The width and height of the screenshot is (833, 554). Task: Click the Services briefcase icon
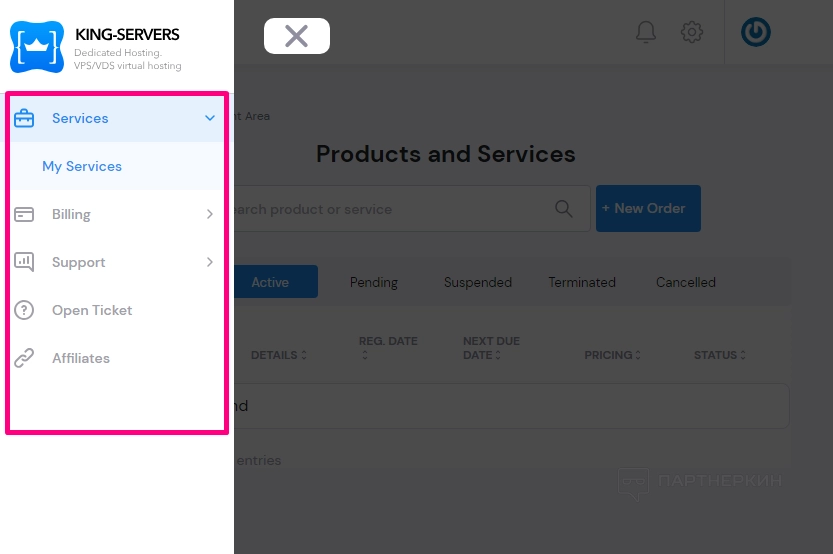tap(24, 118)
